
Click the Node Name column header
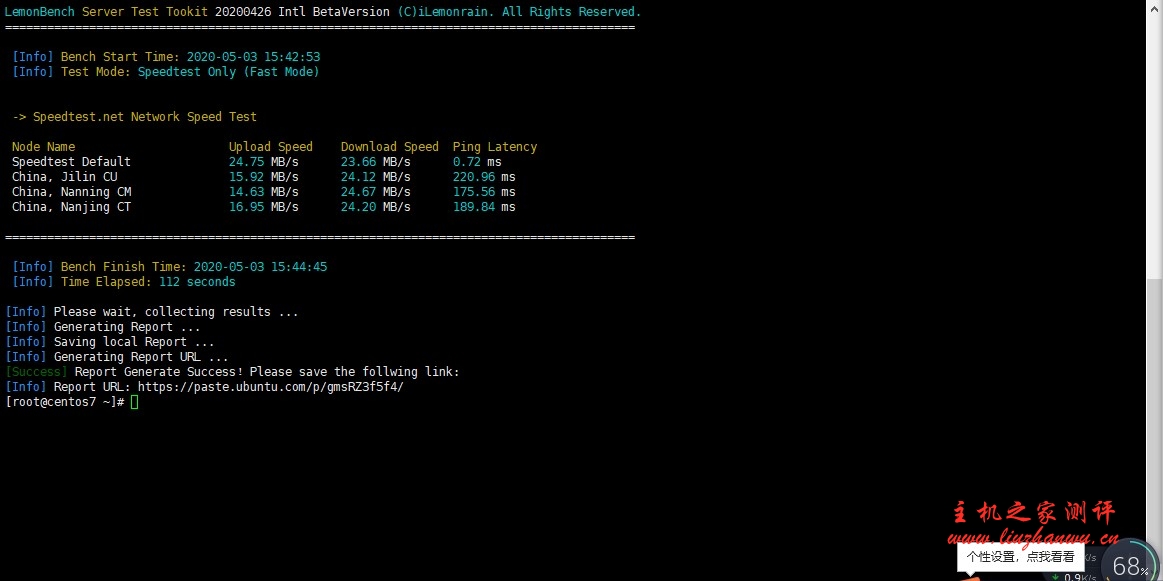tap(43, 147)
